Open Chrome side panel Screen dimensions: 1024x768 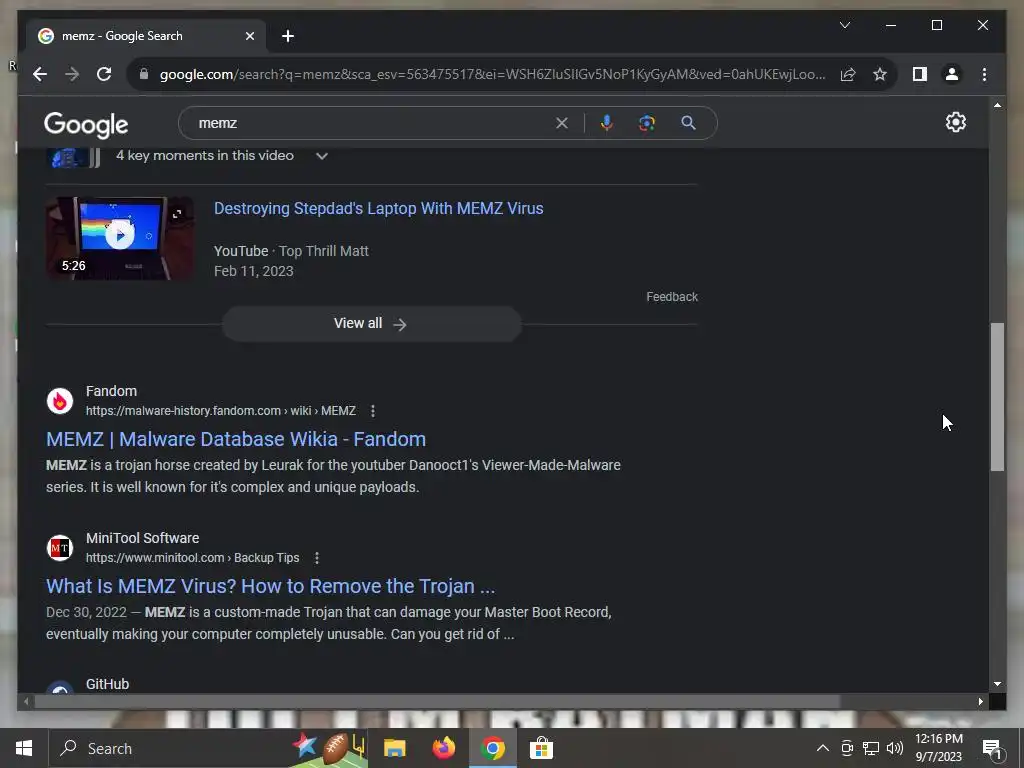click(x=920, y=74)
